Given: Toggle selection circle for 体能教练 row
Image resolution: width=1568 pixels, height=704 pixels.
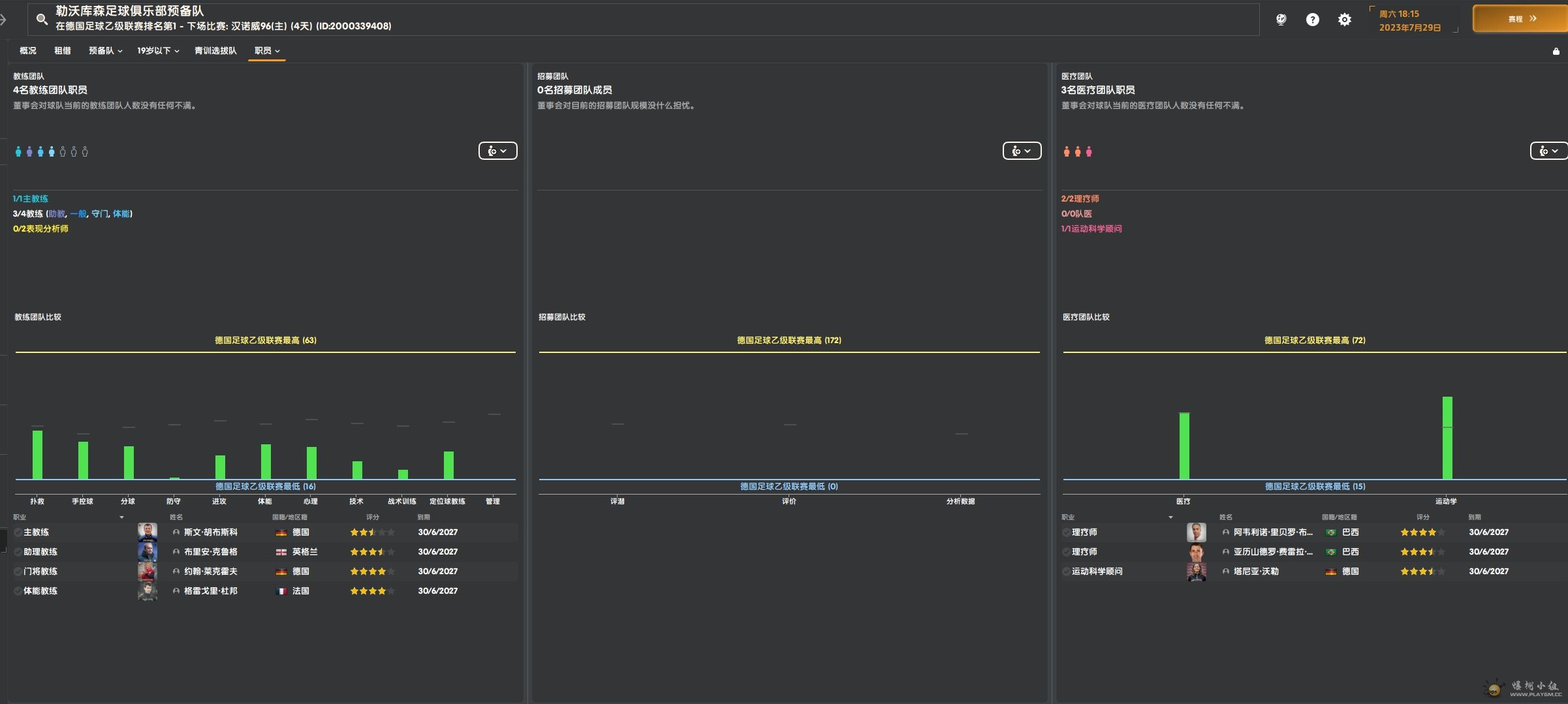Looking at the screenshot, I should point(18,591).
